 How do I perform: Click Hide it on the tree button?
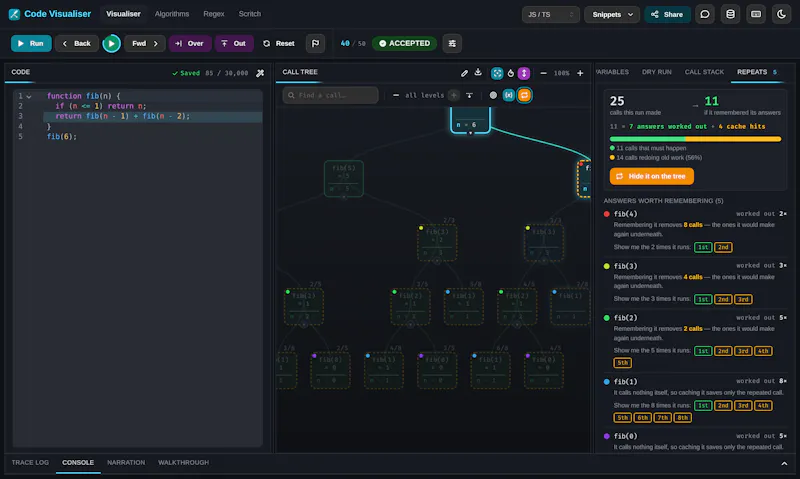click(x=652, y=176)
